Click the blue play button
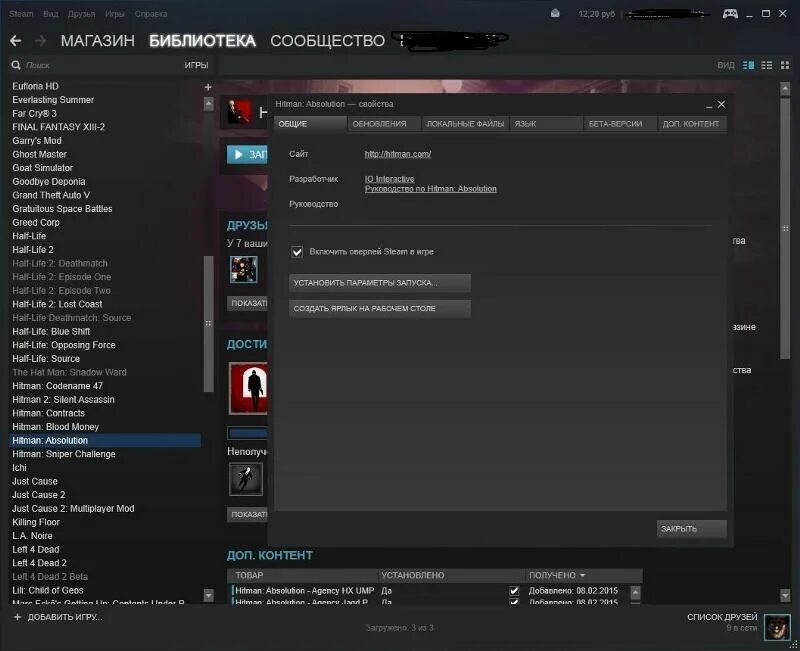 coord(247,155)
